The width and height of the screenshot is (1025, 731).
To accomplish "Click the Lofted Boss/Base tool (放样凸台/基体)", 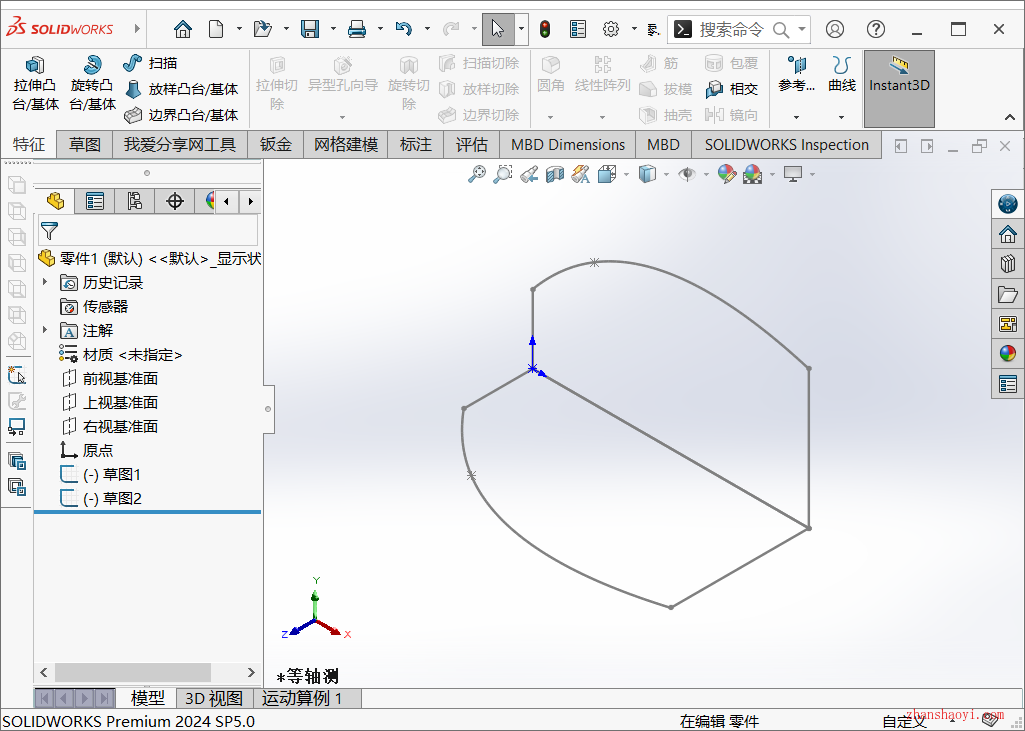I will (181, 89).
